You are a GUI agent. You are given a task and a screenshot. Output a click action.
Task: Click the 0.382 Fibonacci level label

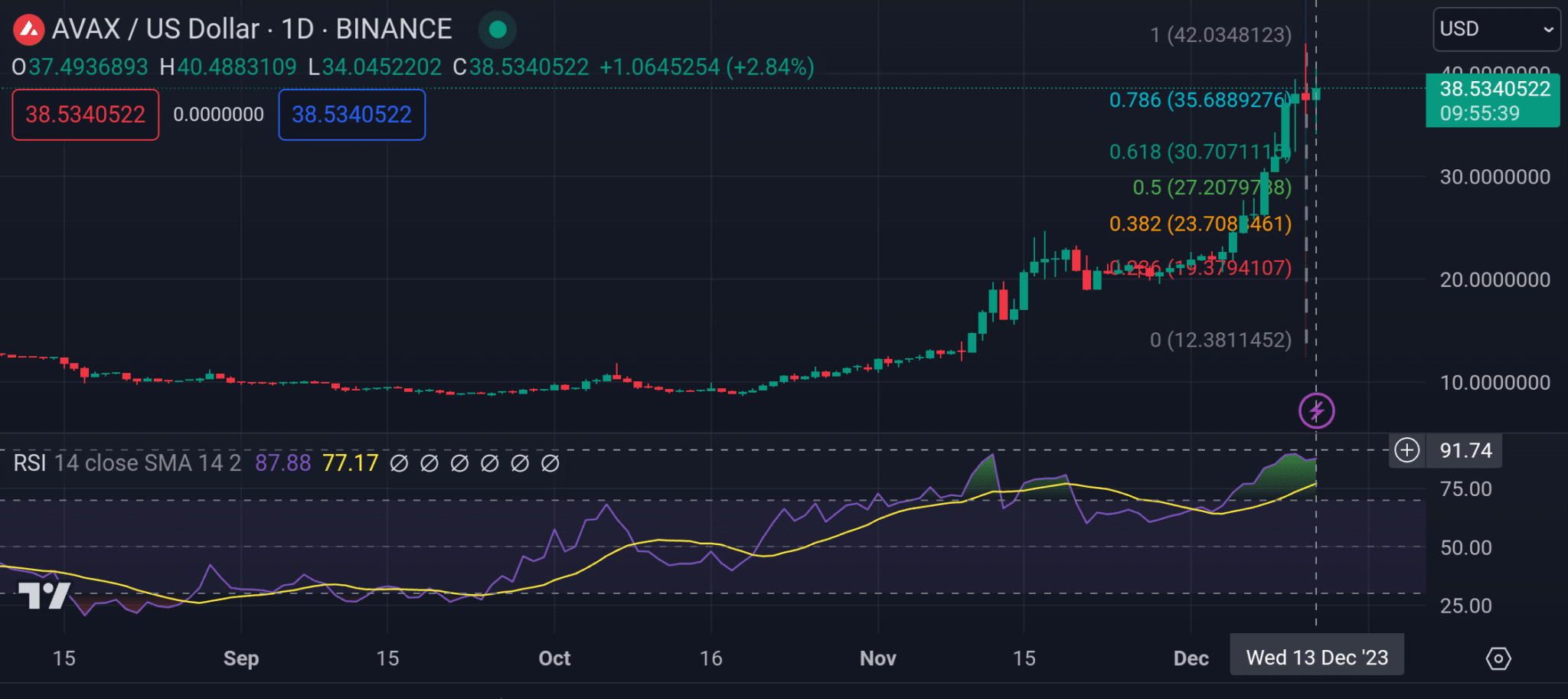1199,224
